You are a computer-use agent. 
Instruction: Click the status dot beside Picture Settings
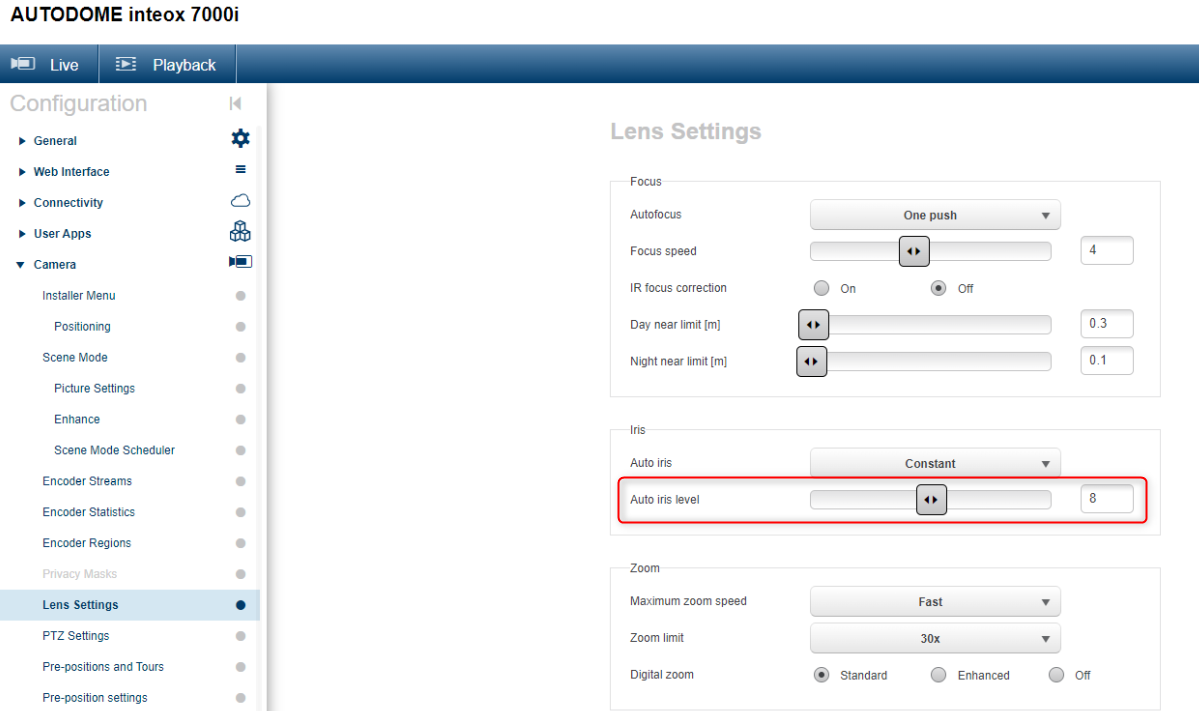pyautogui.click(x=240, y=388)
